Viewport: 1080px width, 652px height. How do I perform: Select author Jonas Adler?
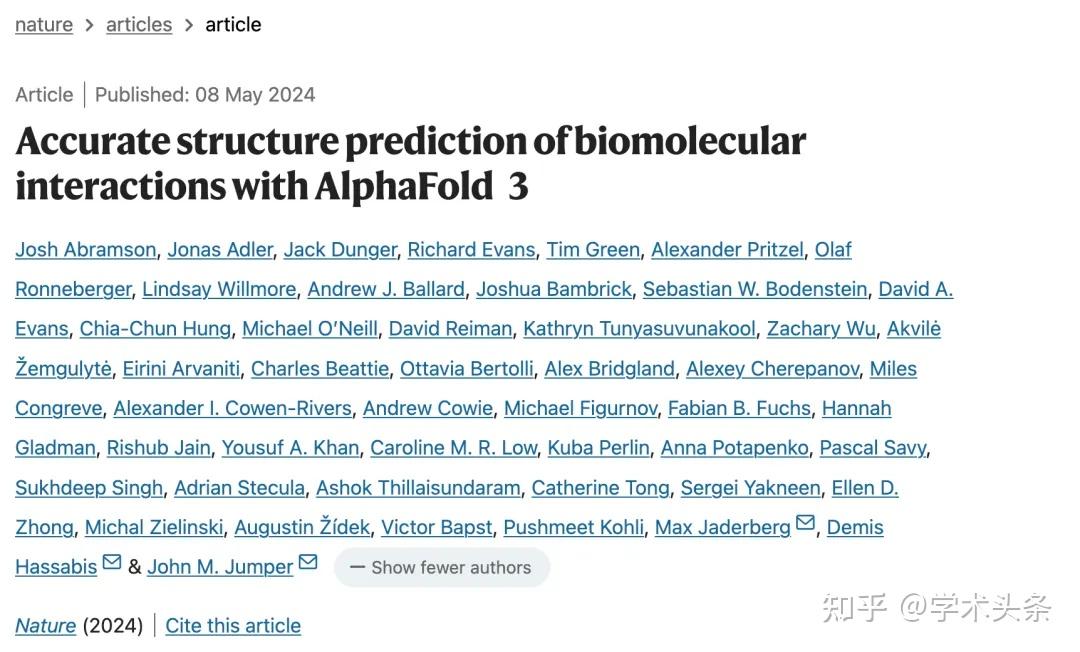pos(220,249)
